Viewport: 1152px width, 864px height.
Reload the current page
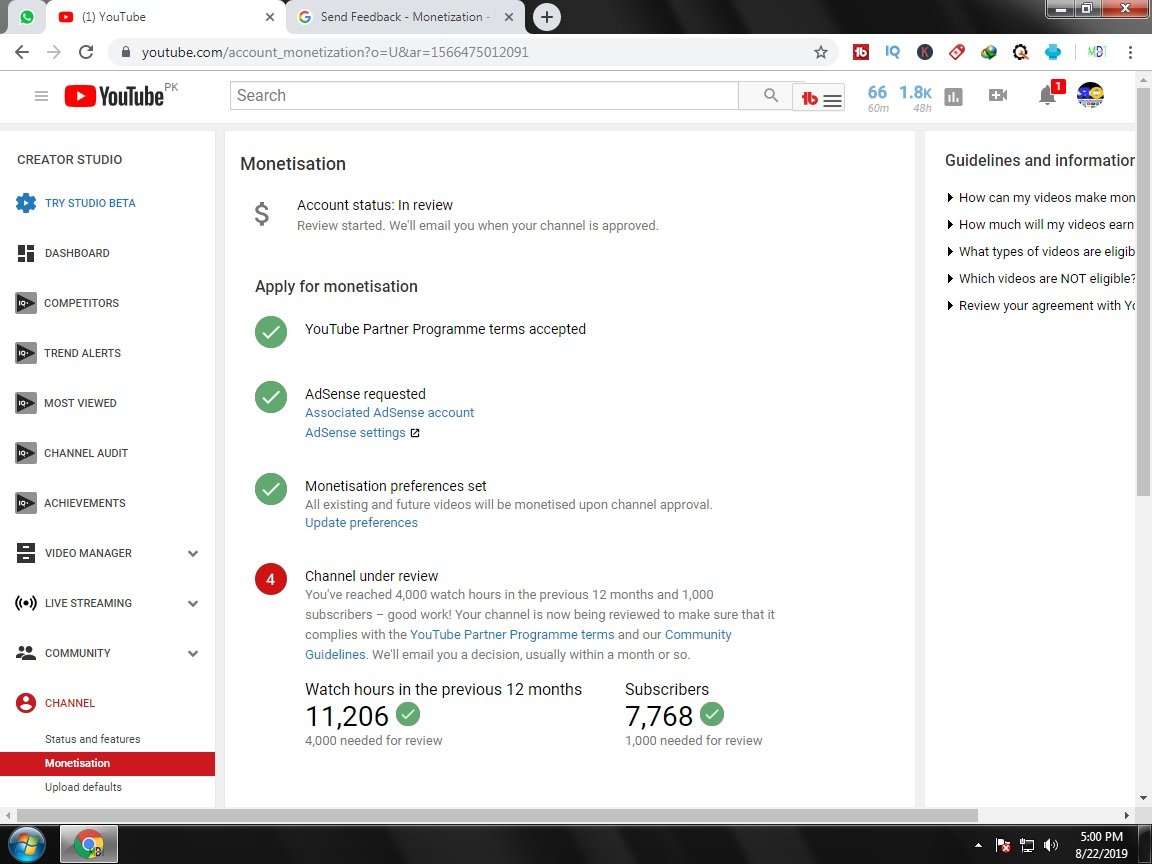(x=86, y=52)
